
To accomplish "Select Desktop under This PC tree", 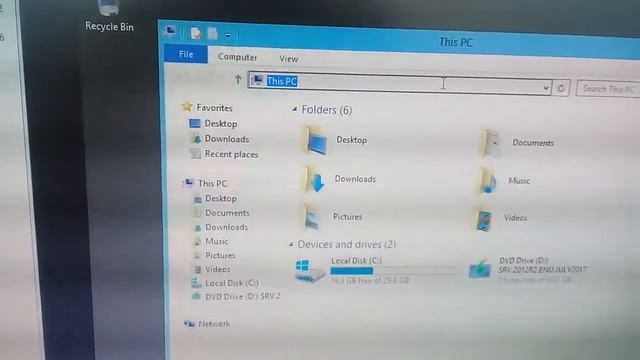I will [x=221, y=198].
